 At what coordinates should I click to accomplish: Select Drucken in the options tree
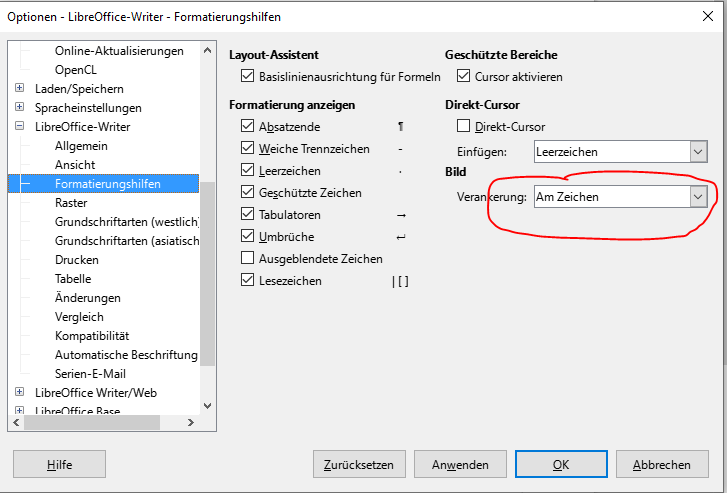coord(77,260)
